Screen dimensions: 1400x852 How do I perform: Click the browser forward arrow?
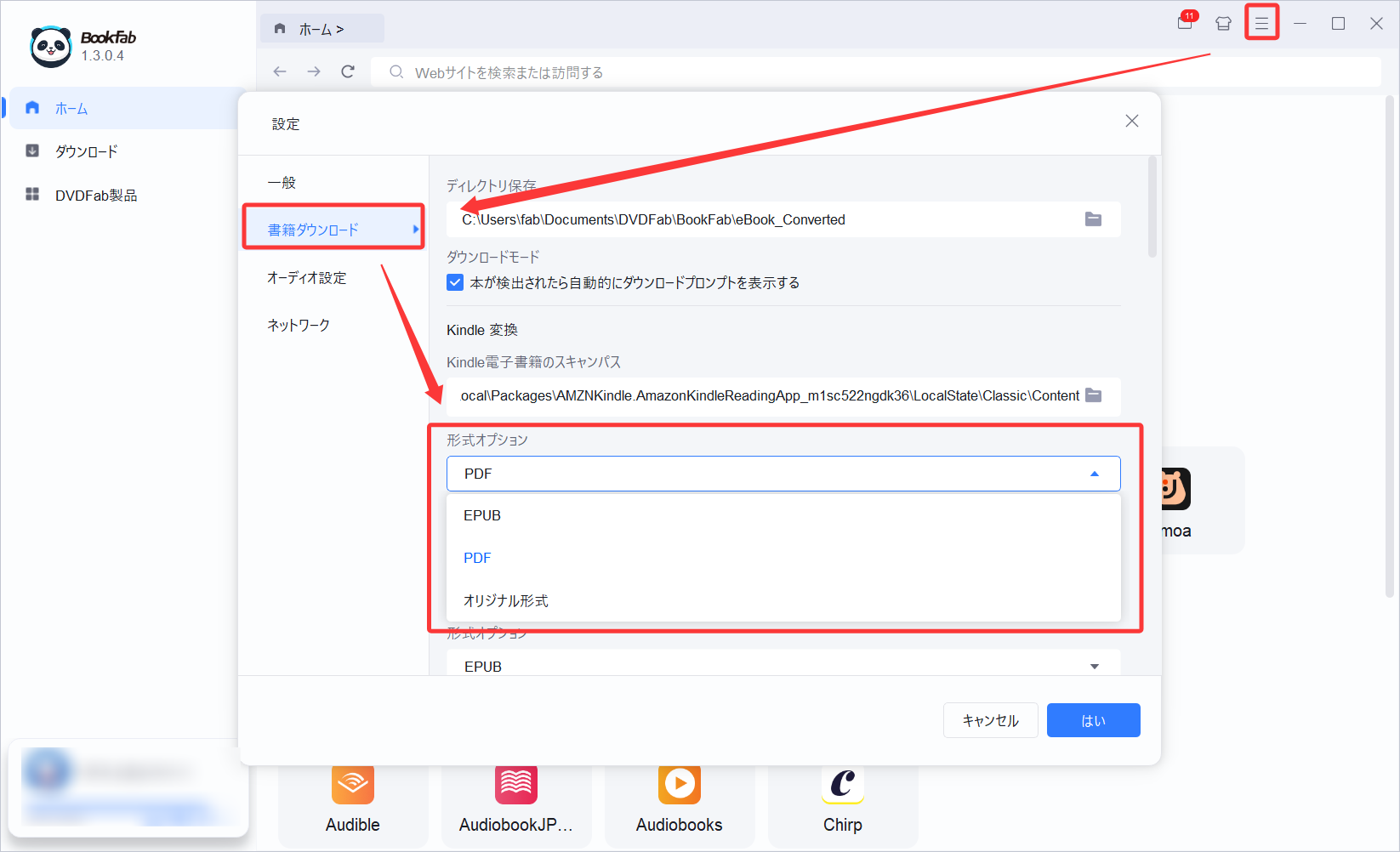click(314, 71)
